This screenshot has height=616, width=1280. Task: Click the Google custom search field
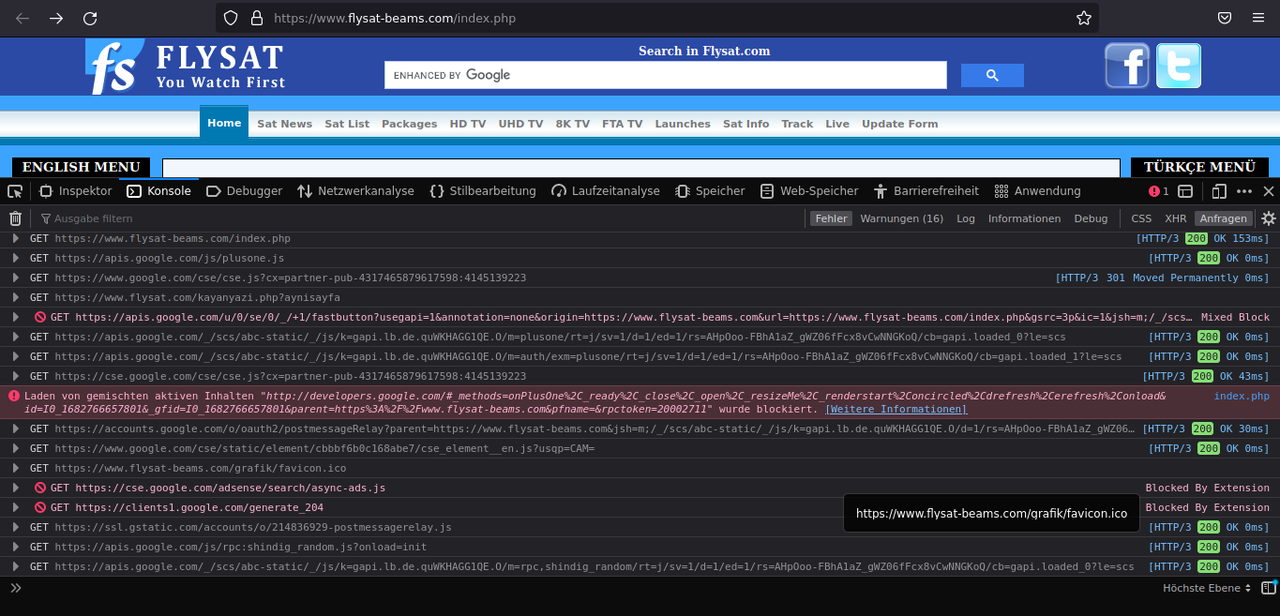[x=665, y=75]
